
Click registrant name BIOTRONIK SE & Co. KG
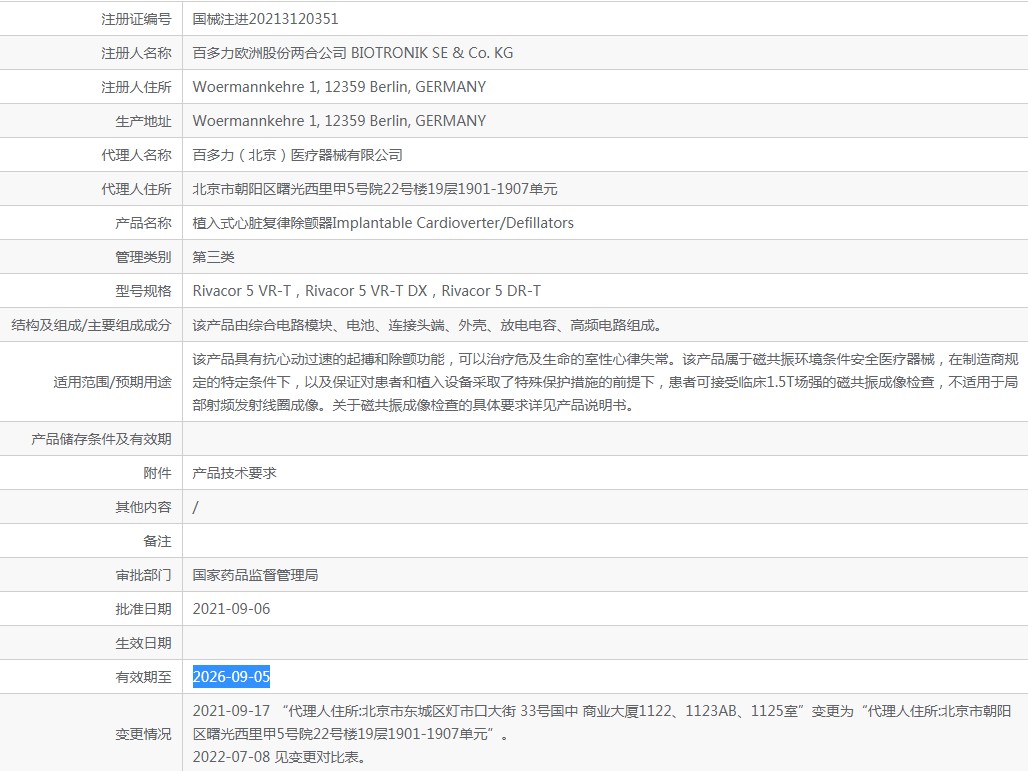tap(432, 53)
